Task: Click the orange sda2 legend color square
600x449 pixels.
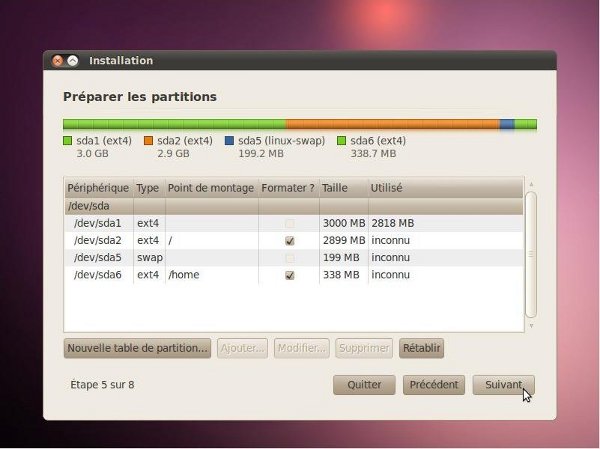Action: point(149,141)
